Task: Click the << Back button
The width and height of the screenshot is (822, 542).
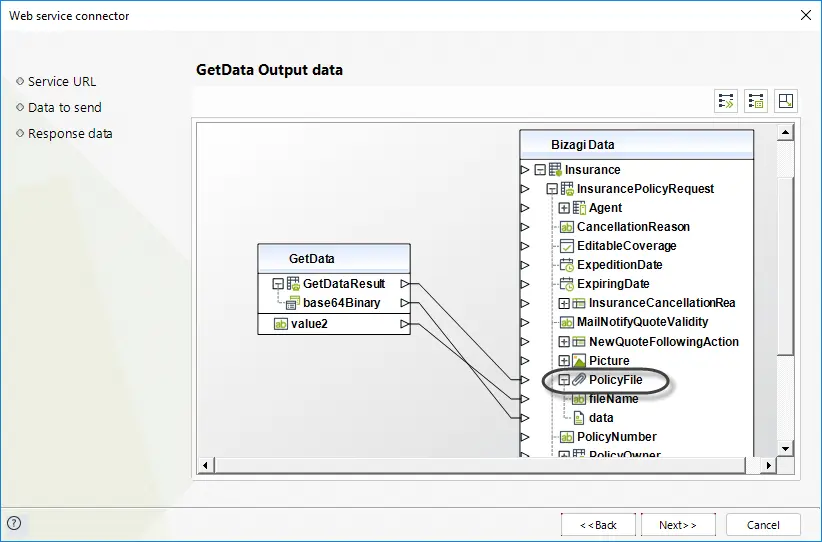Action: click(x=598, y=525)
